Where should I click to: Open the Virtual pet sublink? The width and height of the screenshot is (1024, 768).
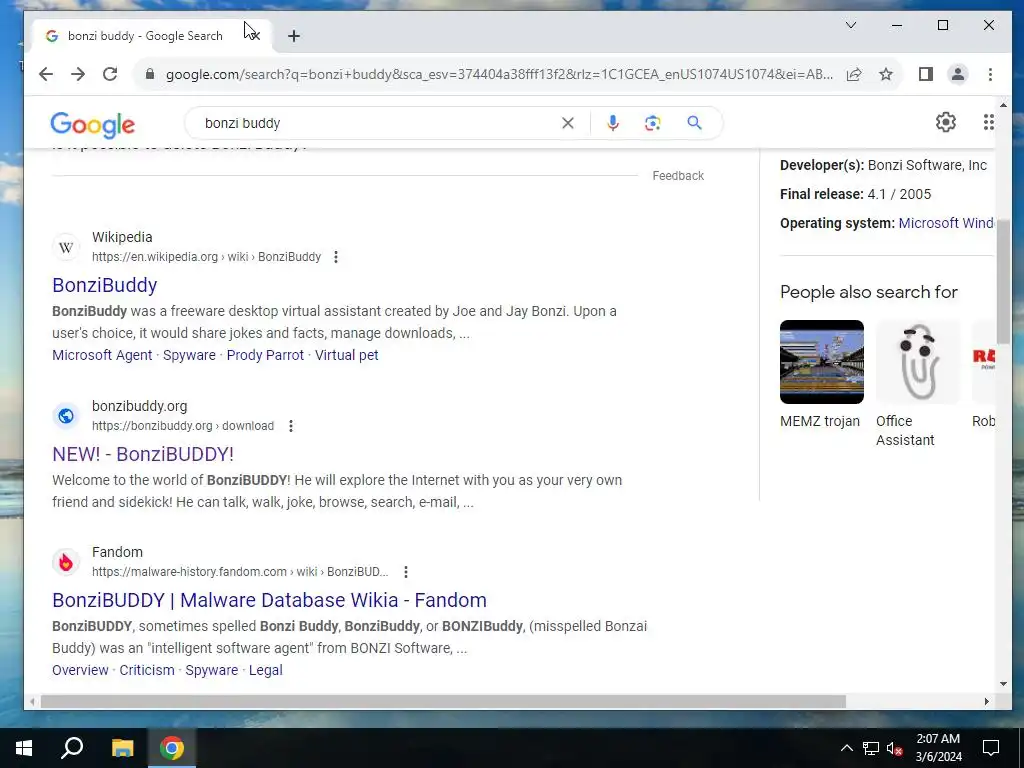347,355
